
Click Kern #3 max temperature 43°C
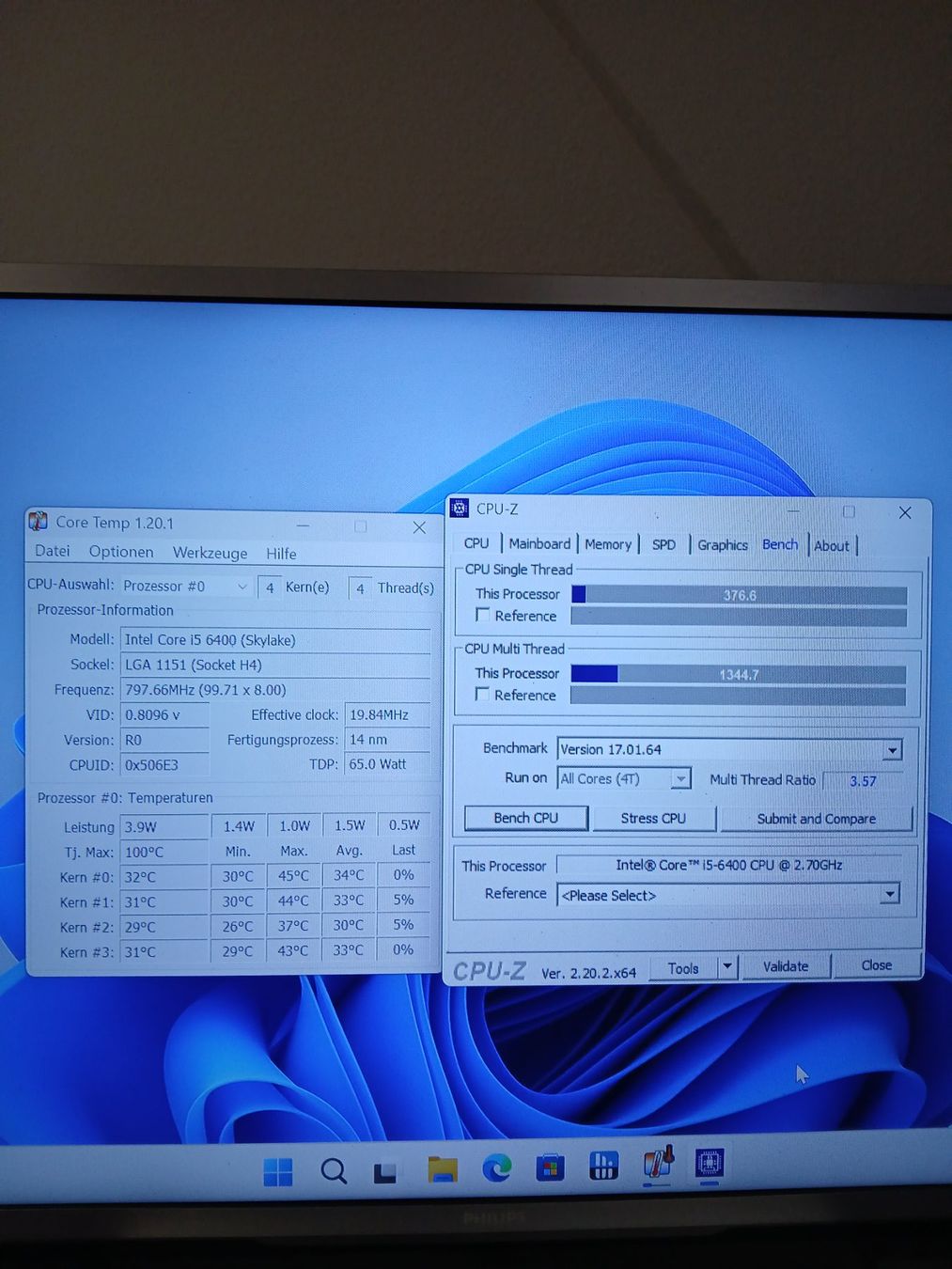coord(293,950)
